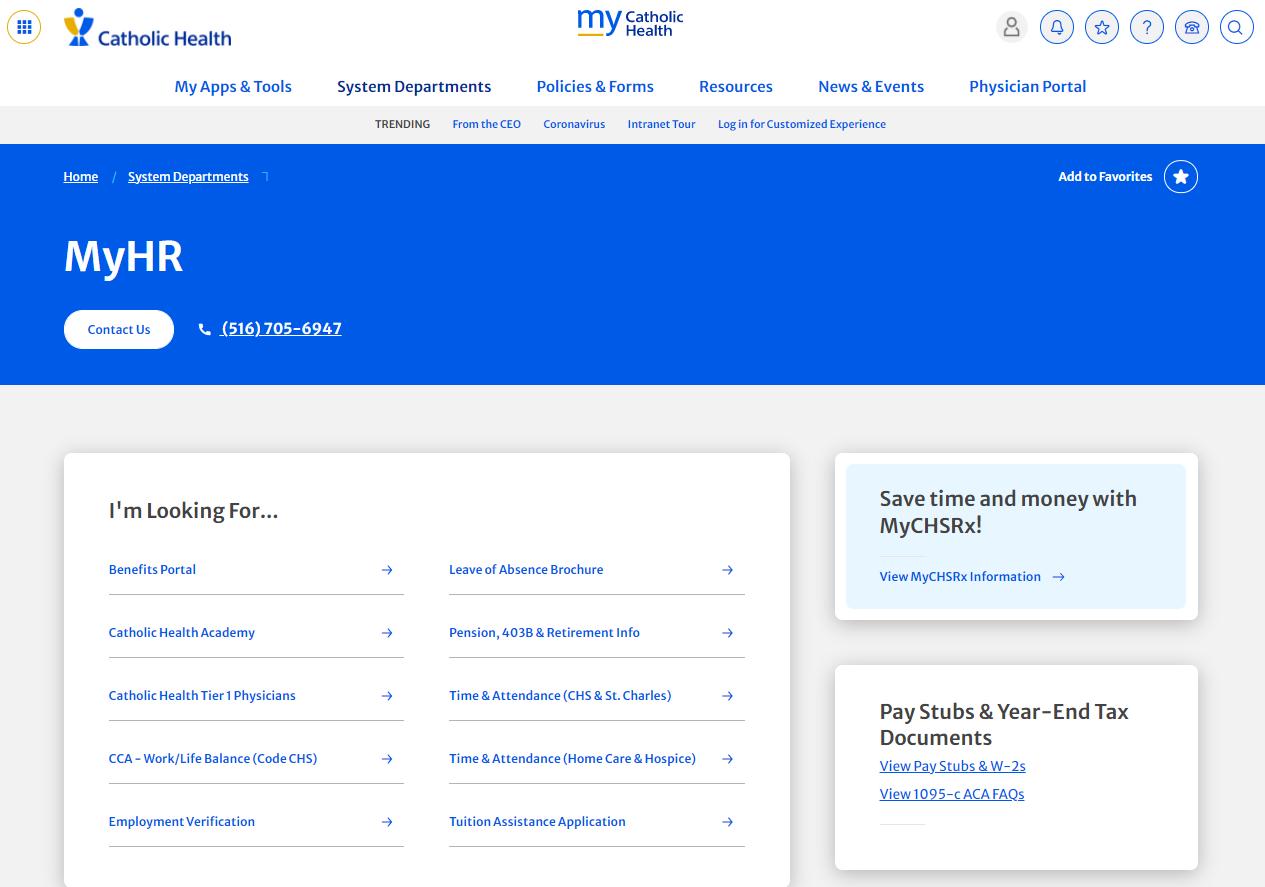This screenshot has width=1265, height=887.
Task: Open Leave of Absence Brochure link
Action: click(526, 570)
